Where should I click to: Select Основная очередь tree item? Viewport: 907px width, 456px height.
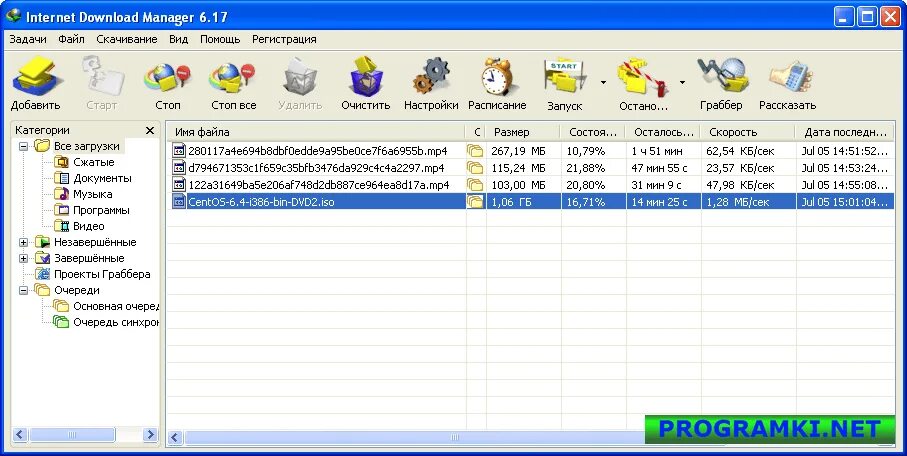click(x=116, y=306)
